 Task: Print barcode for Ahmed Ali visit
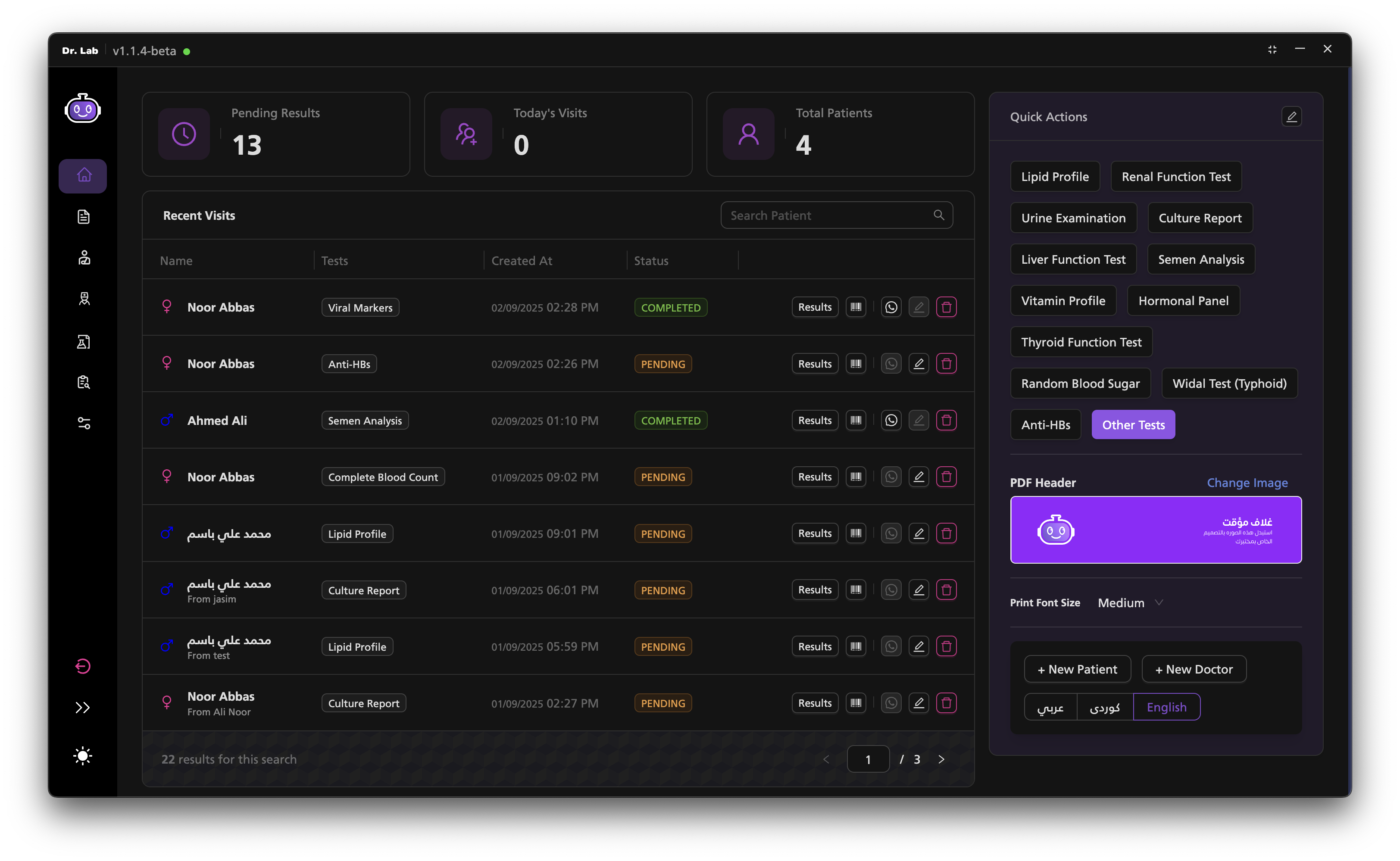coord(856,420)
